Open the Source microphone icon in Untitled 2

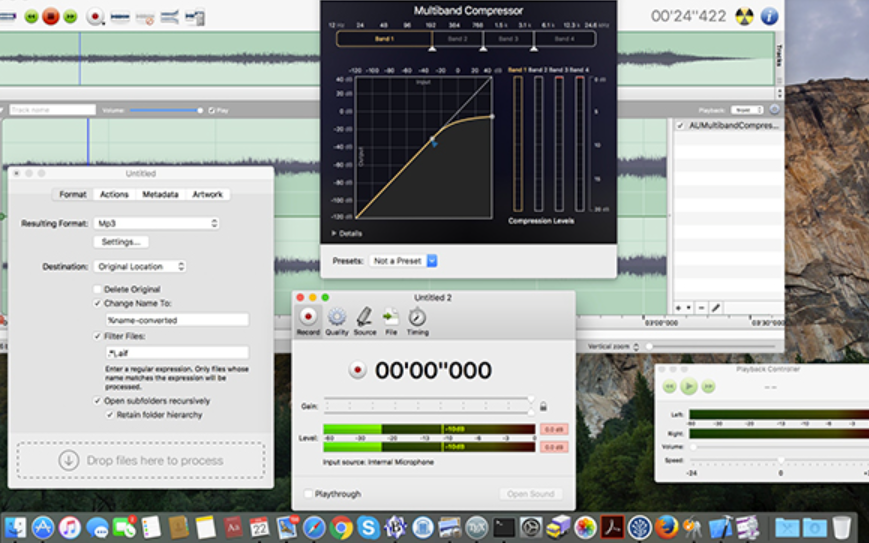coord(365,321)
